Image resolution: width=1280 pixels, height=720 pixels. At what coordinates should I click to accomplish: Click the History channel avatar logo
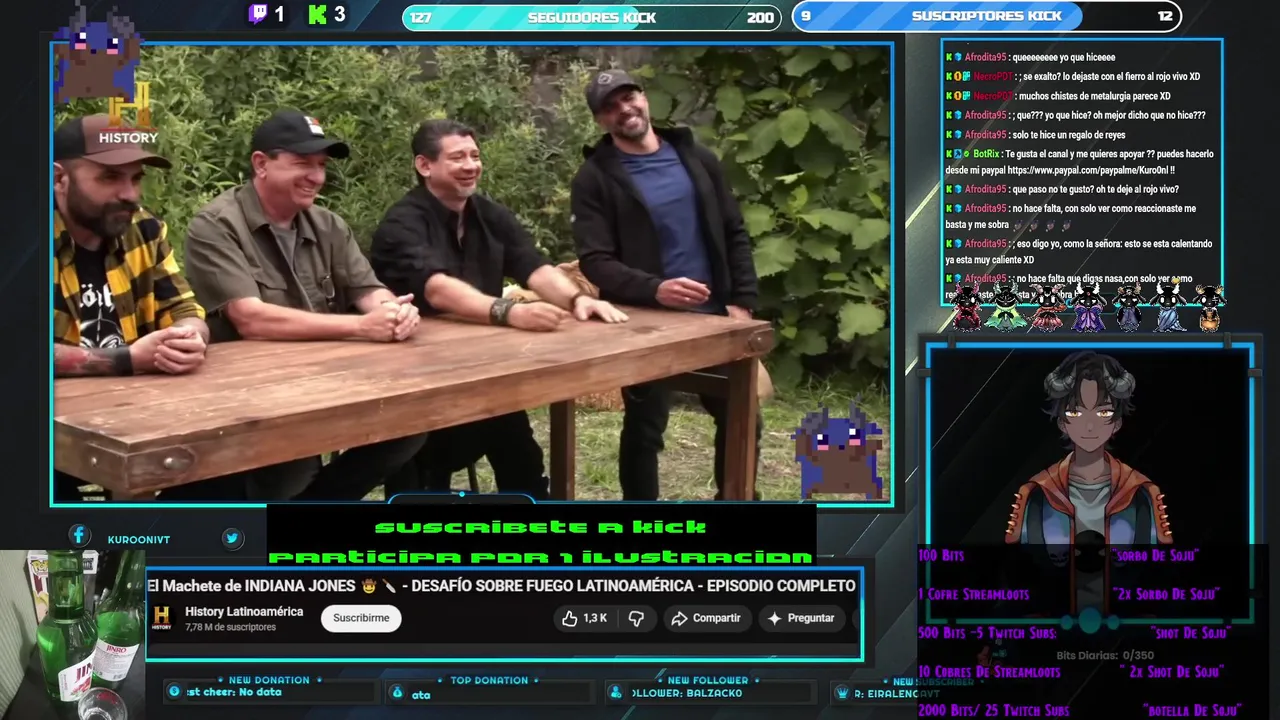[161, 618]
